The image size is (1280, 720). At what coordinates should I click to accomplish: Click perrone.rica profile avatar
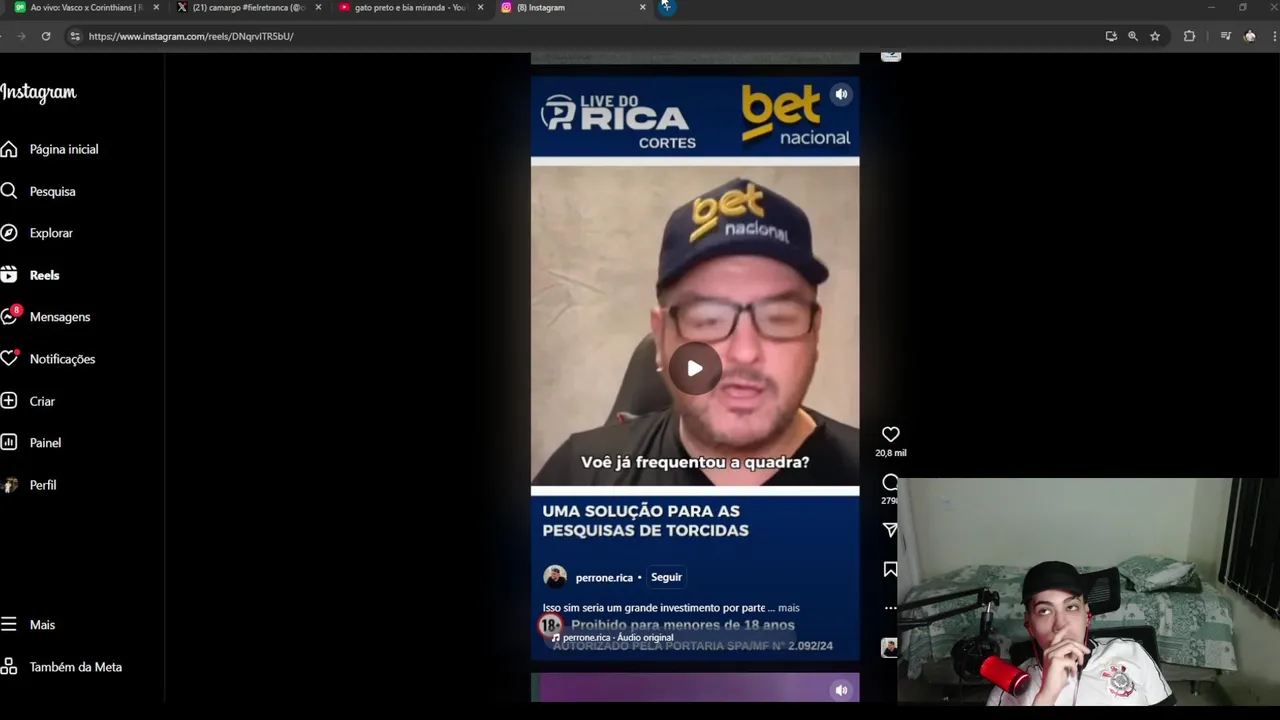tap(555, 577)
